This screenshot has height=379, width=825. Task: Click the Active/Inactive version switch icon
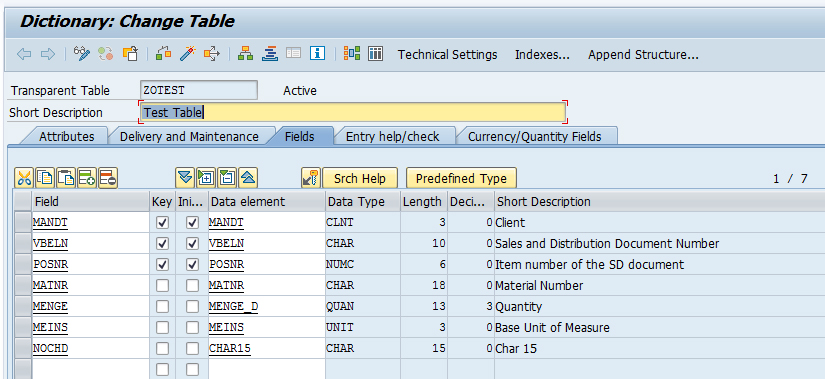coord(106,54)
